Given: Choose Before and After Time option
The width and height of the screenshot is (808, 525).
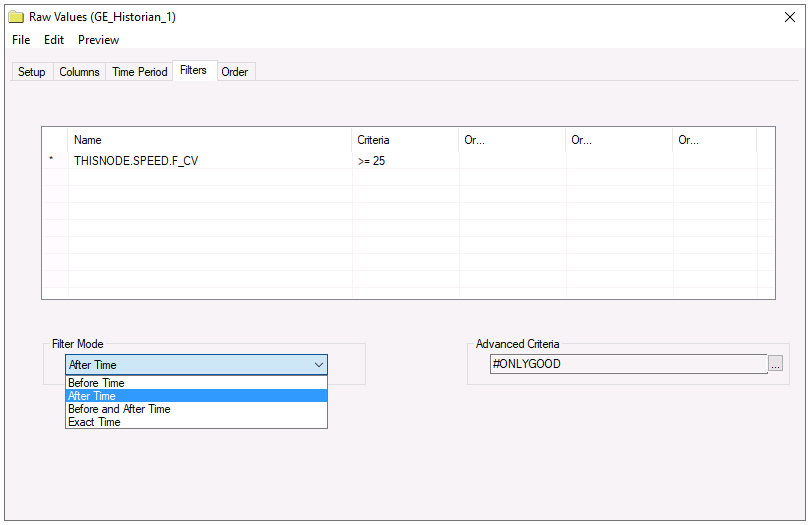Looking at the screenshot, I should 196,409.
